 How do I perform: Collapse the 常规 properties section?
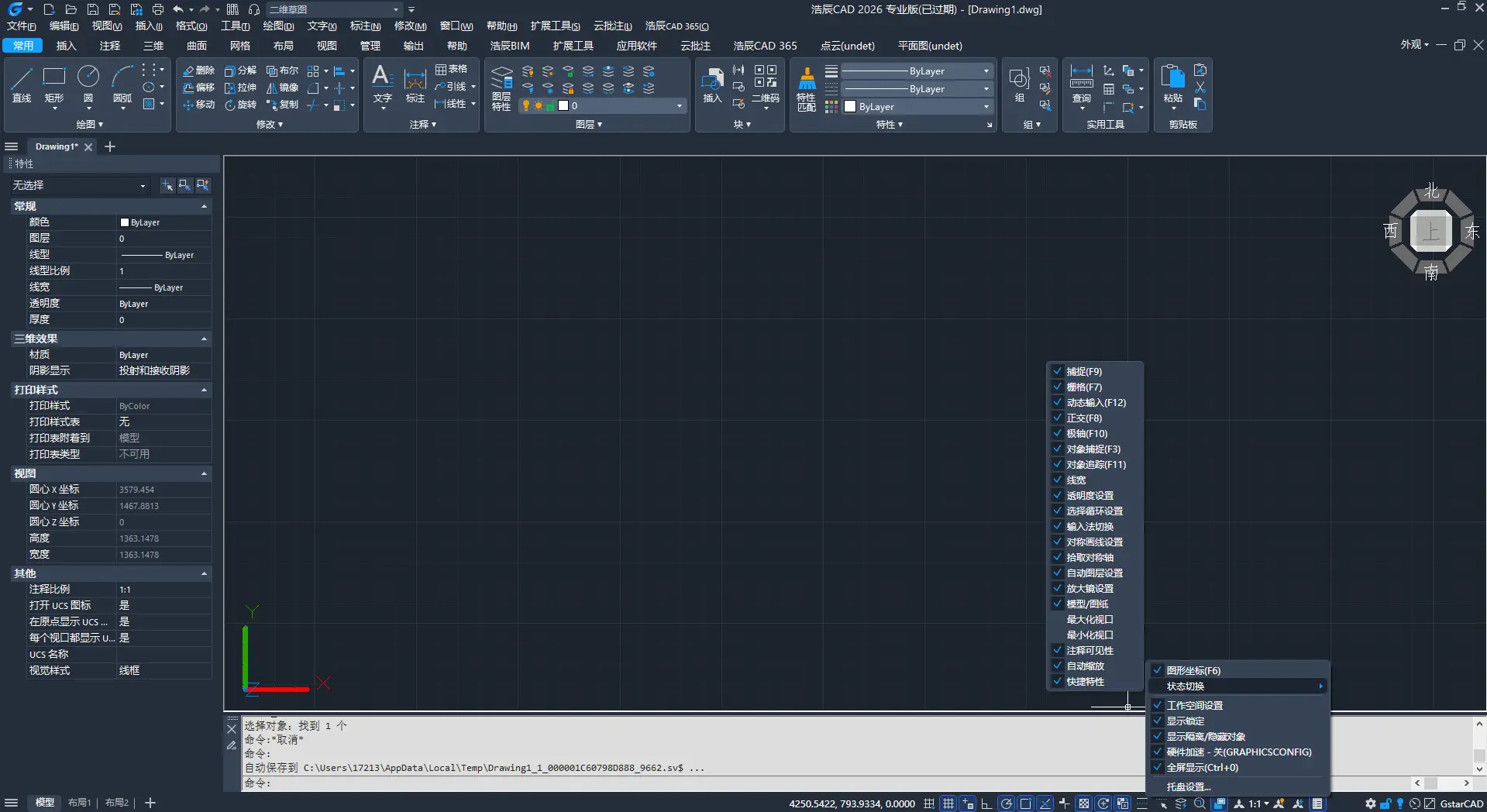click(204, 206)
